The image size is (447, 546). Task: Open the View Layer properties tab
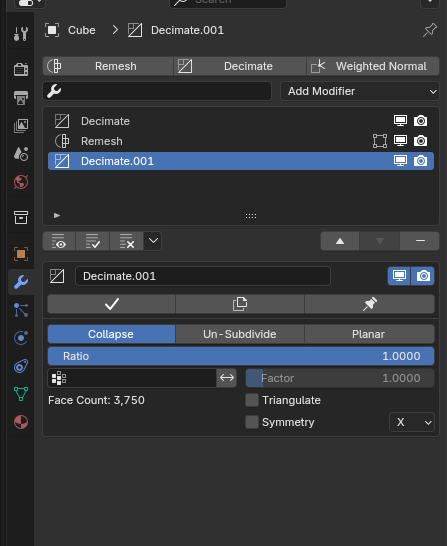click(x=21, y=126)
